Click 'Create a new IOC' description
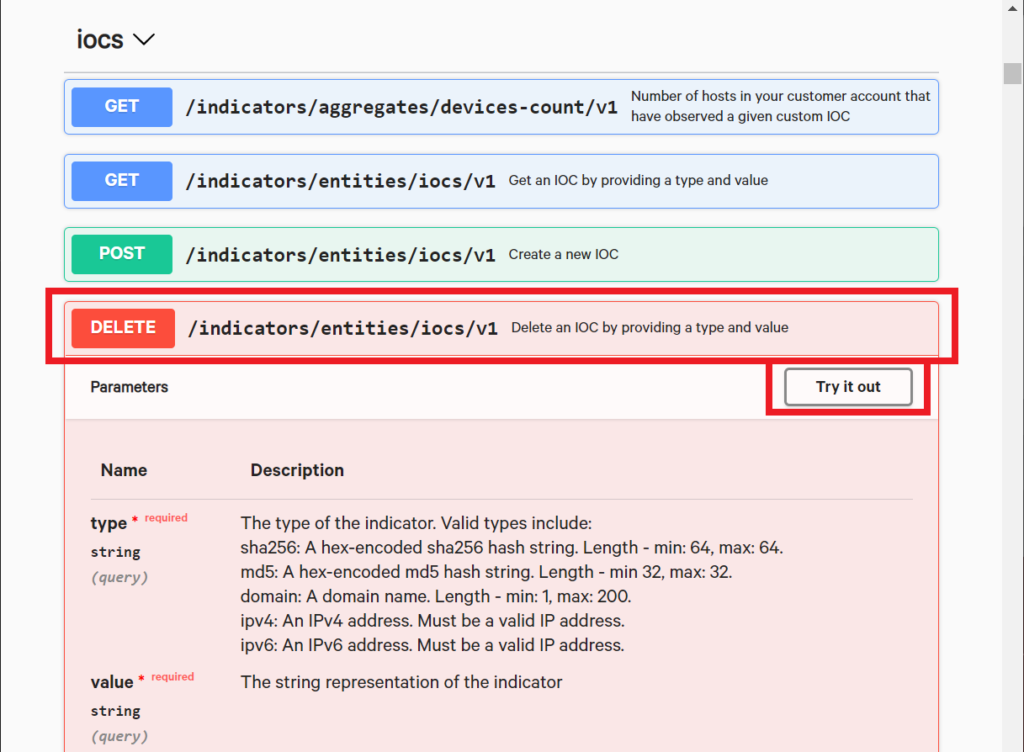1024x752 pixels. pyautogui.click(x=564, y=255)
